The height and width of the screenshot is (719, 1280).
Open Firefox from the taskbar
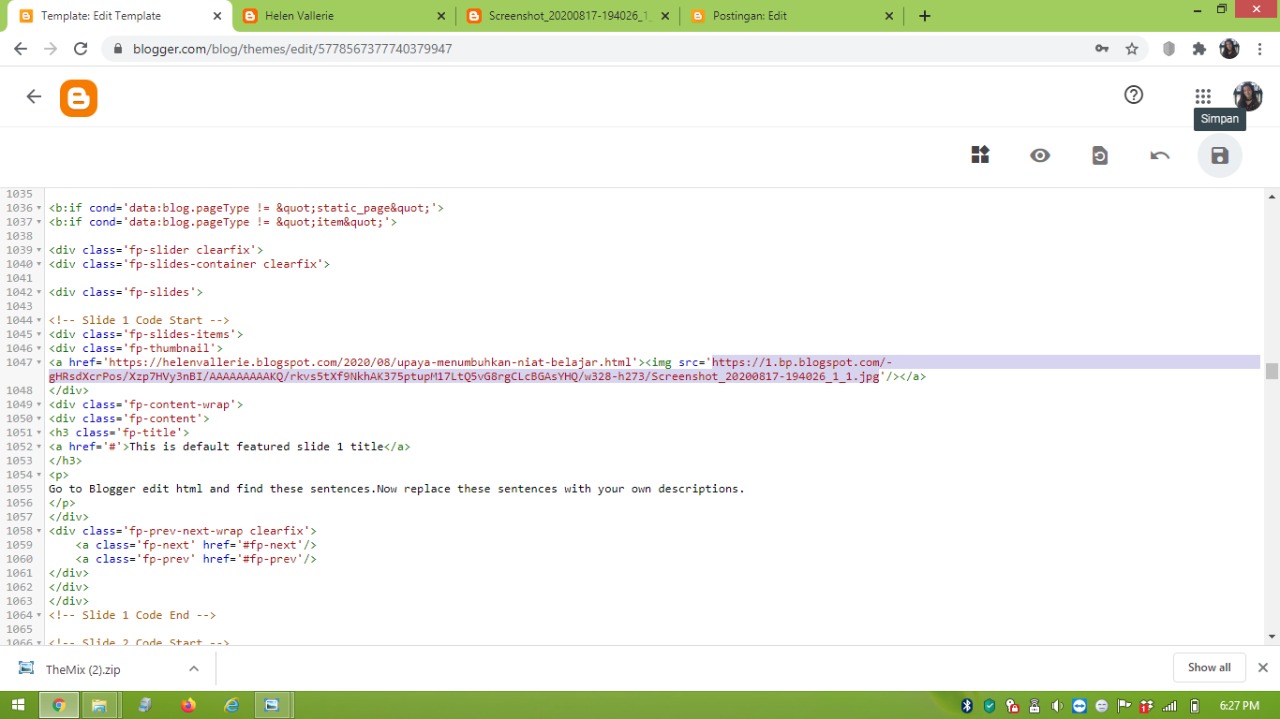[x=188, y=705]
